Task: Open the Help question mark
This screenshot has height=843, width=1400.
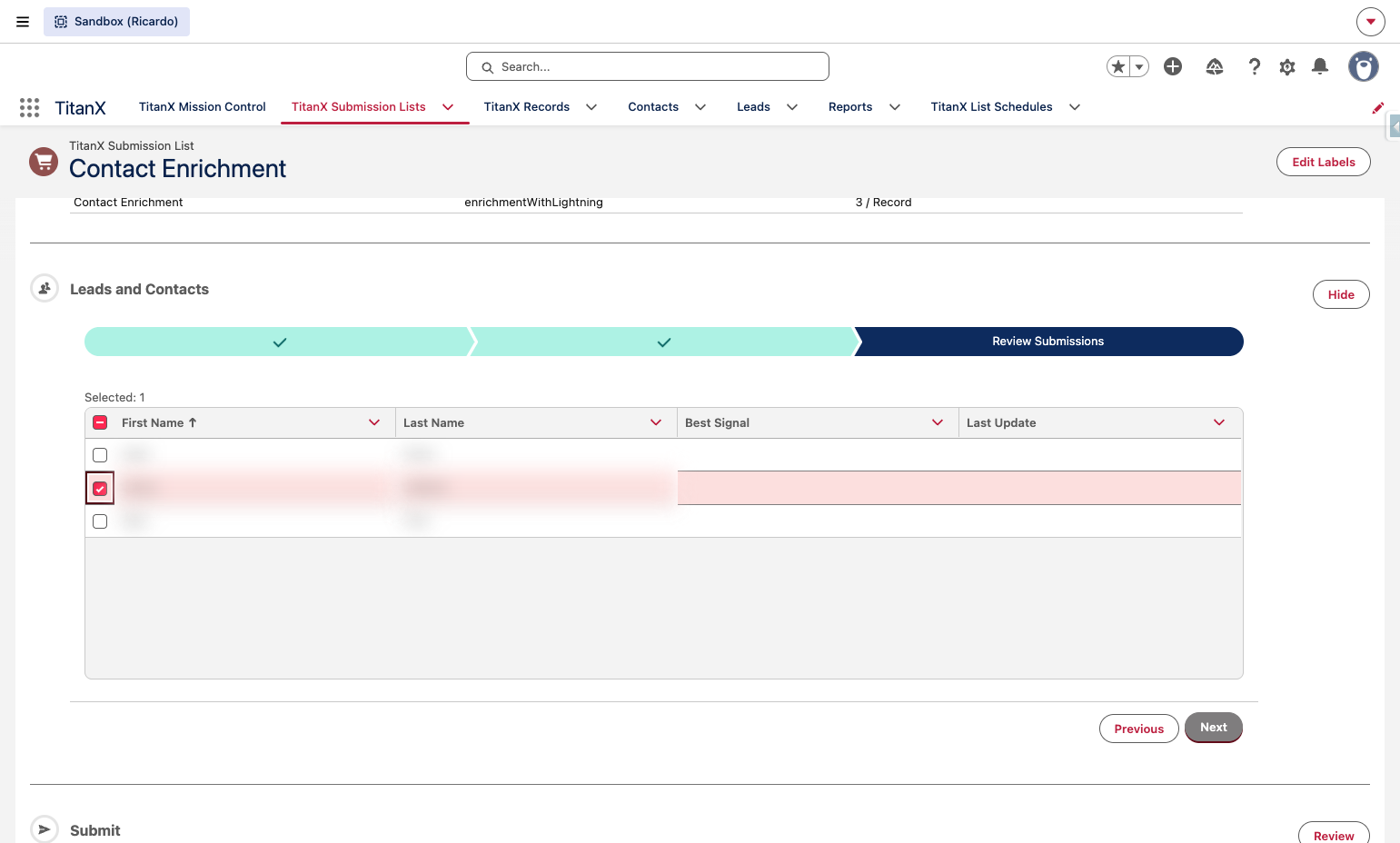Action: click(1255, 66)
